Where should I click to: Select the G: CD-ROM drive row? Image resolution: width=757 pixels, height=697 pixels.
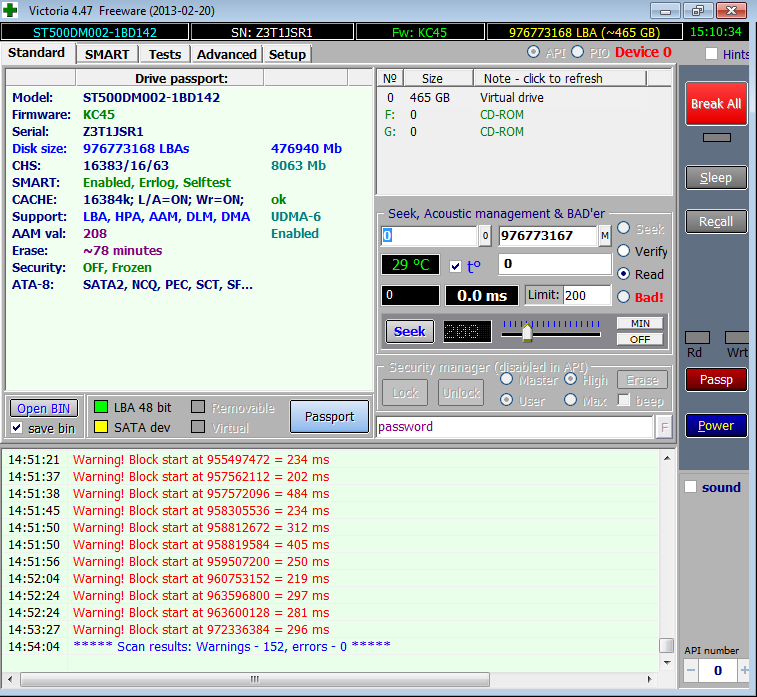point(500,131)
